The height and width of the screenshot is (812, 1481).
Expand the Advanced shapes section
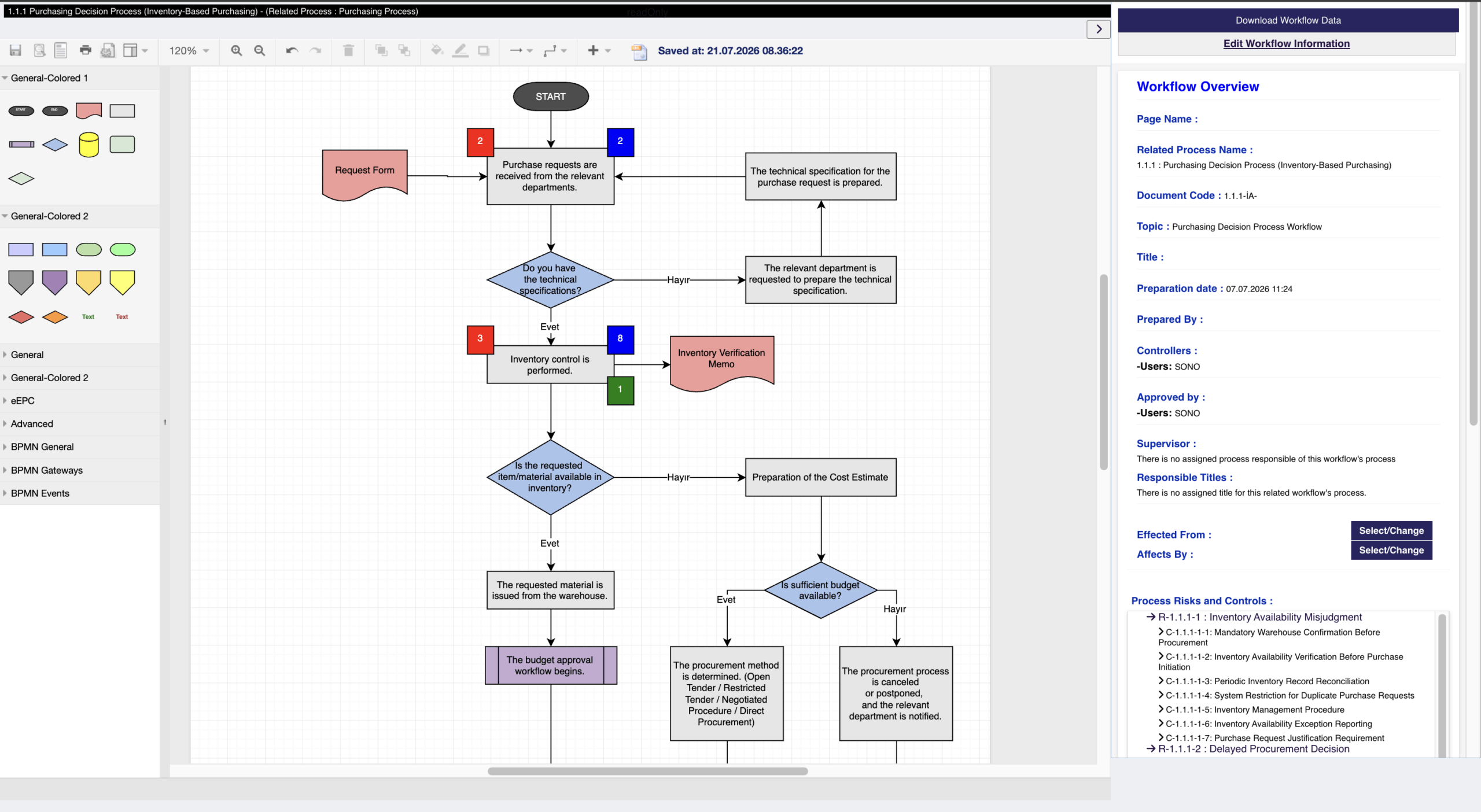pos(80,424)
